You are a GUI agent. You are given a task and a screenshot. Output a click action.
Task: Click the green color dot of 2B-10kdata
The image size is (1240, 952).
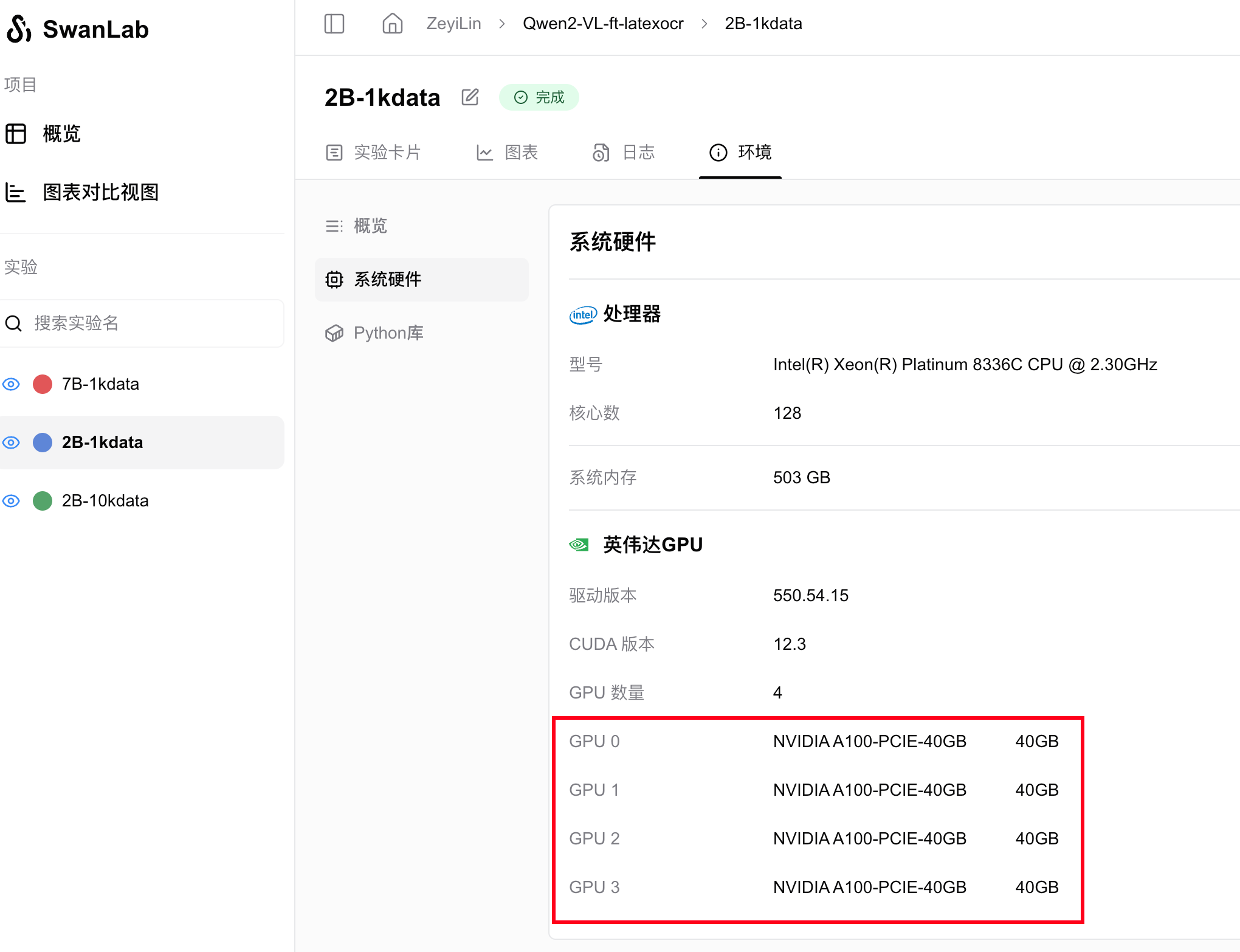pyautogui.click(x=43, y=500)
